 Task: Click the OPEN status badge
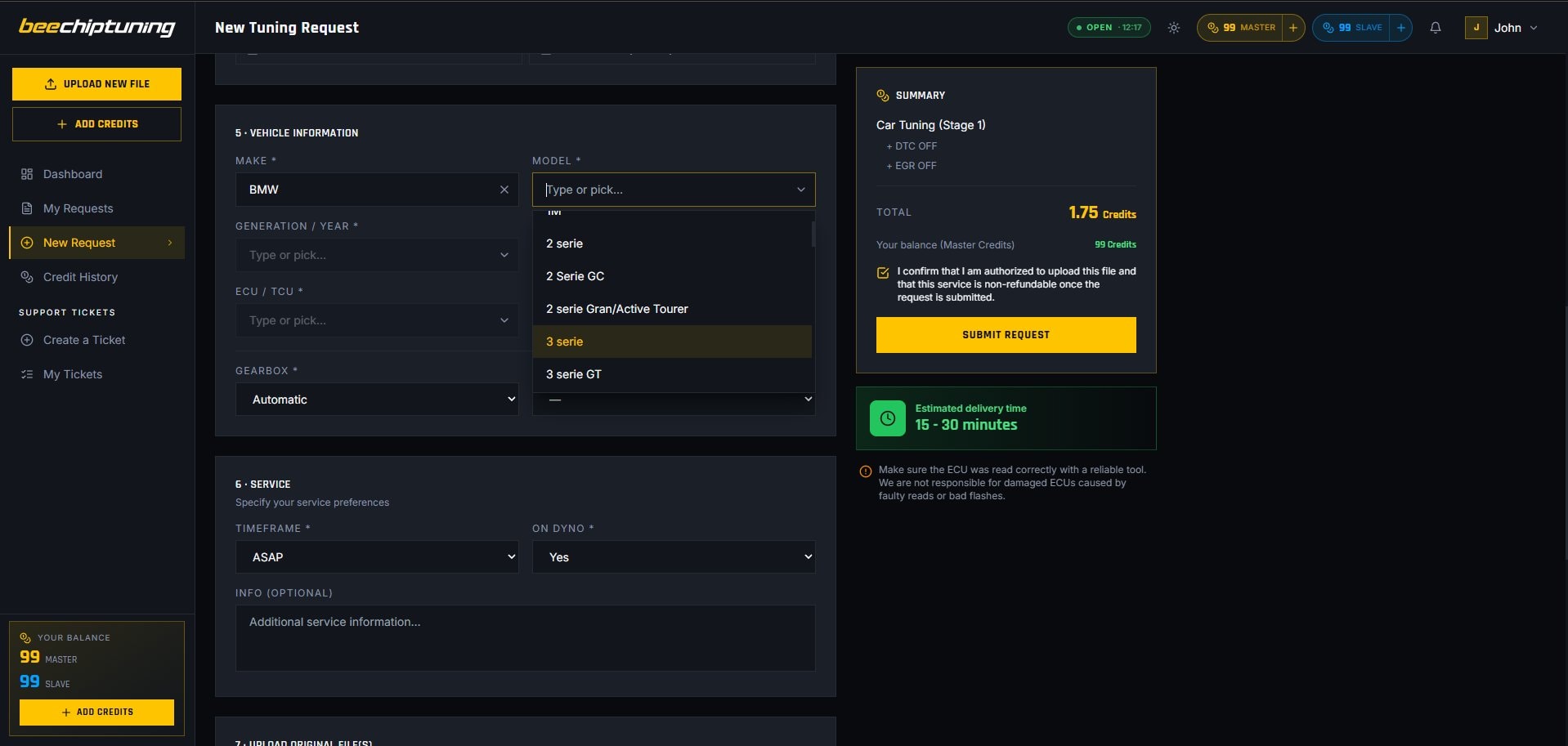[1109, 28]
